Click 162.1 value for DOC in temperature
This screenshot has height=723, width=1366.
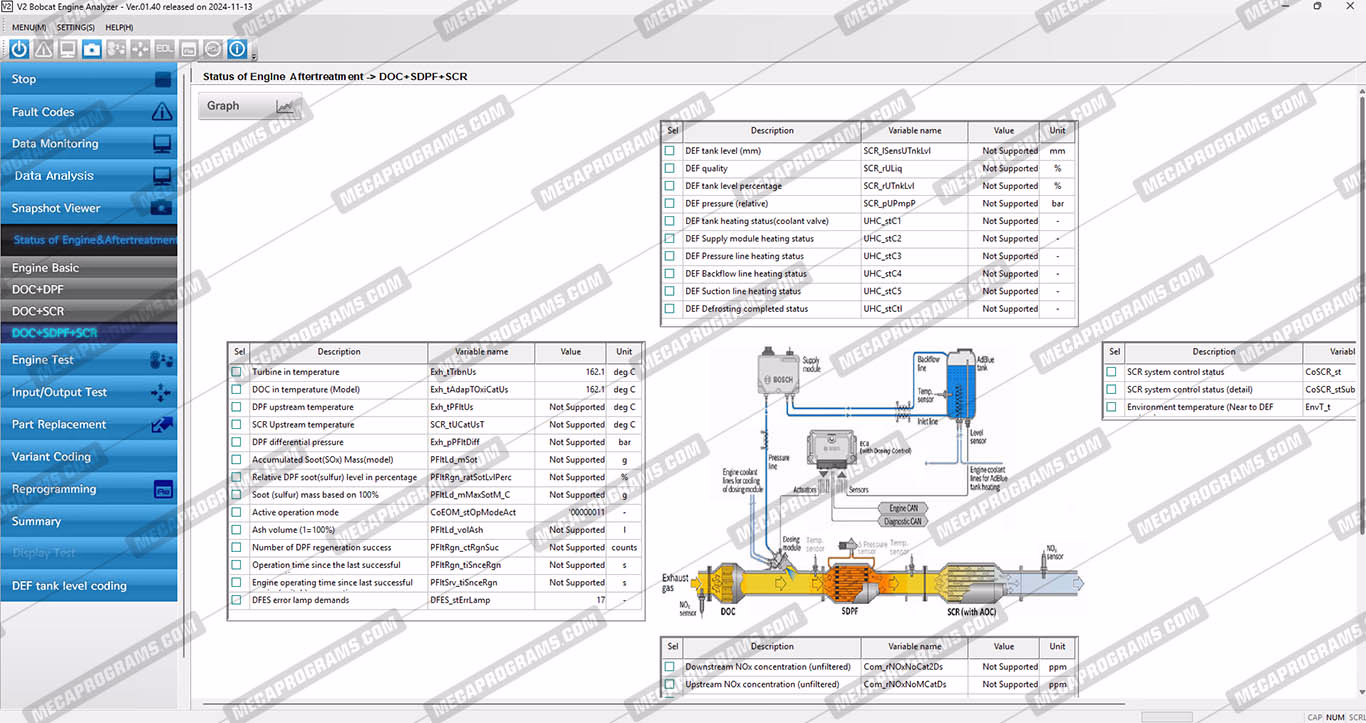570,390
